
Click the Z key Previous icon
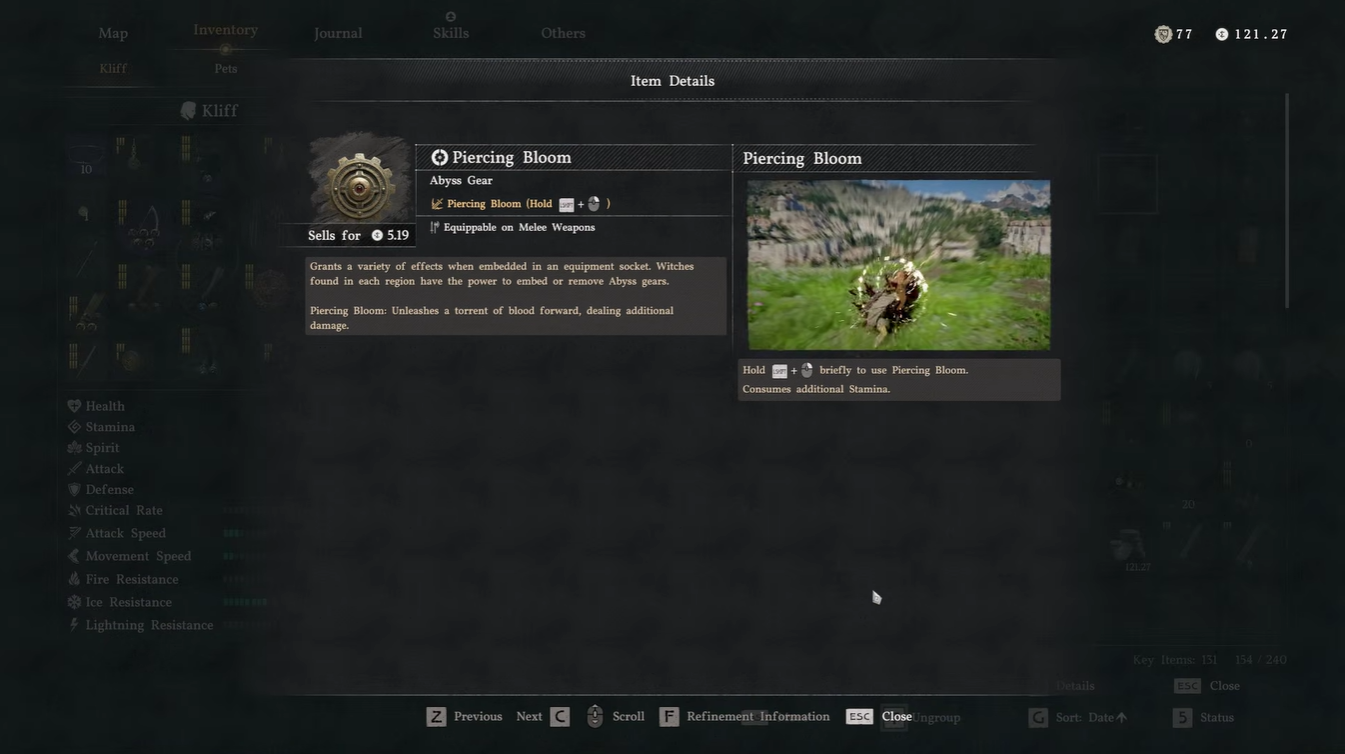(x=436, y=717)
